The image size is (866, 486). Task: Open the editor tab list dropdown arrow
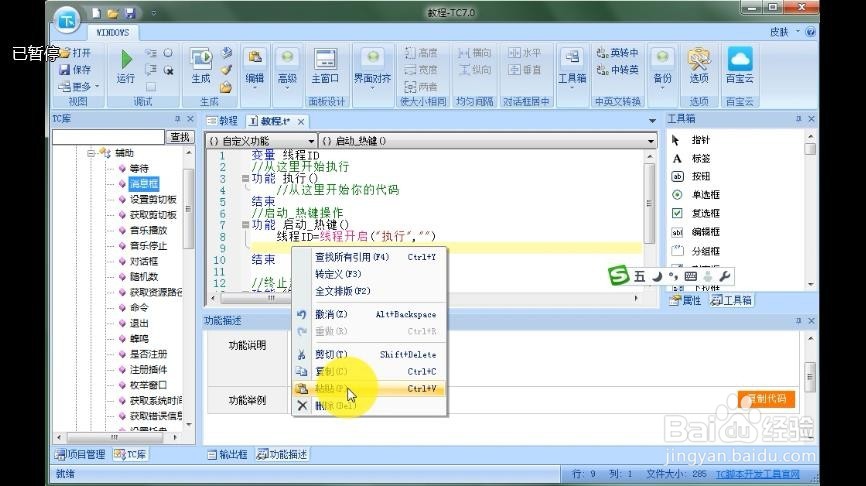coord(652,120)
